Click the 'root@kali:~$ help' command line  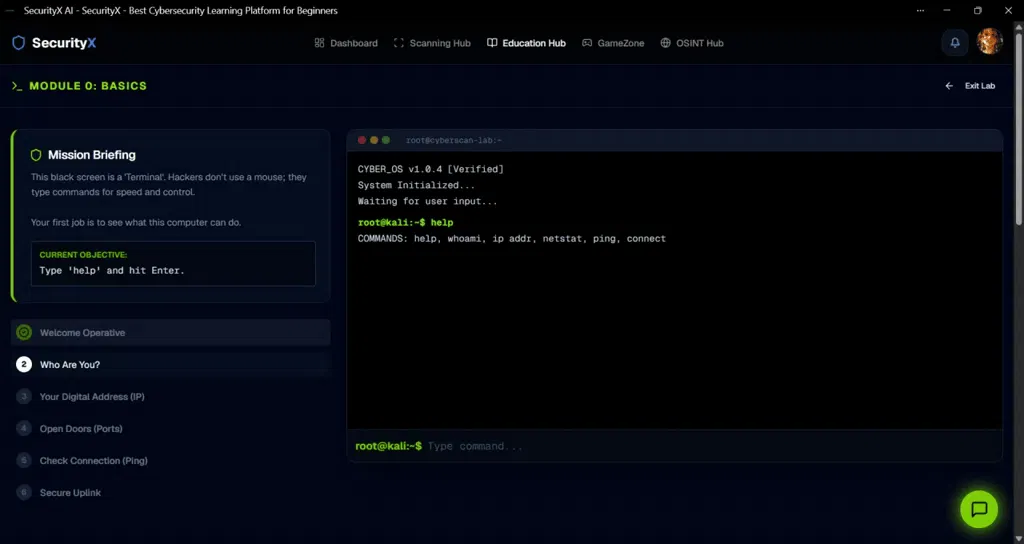click(406, 223)
